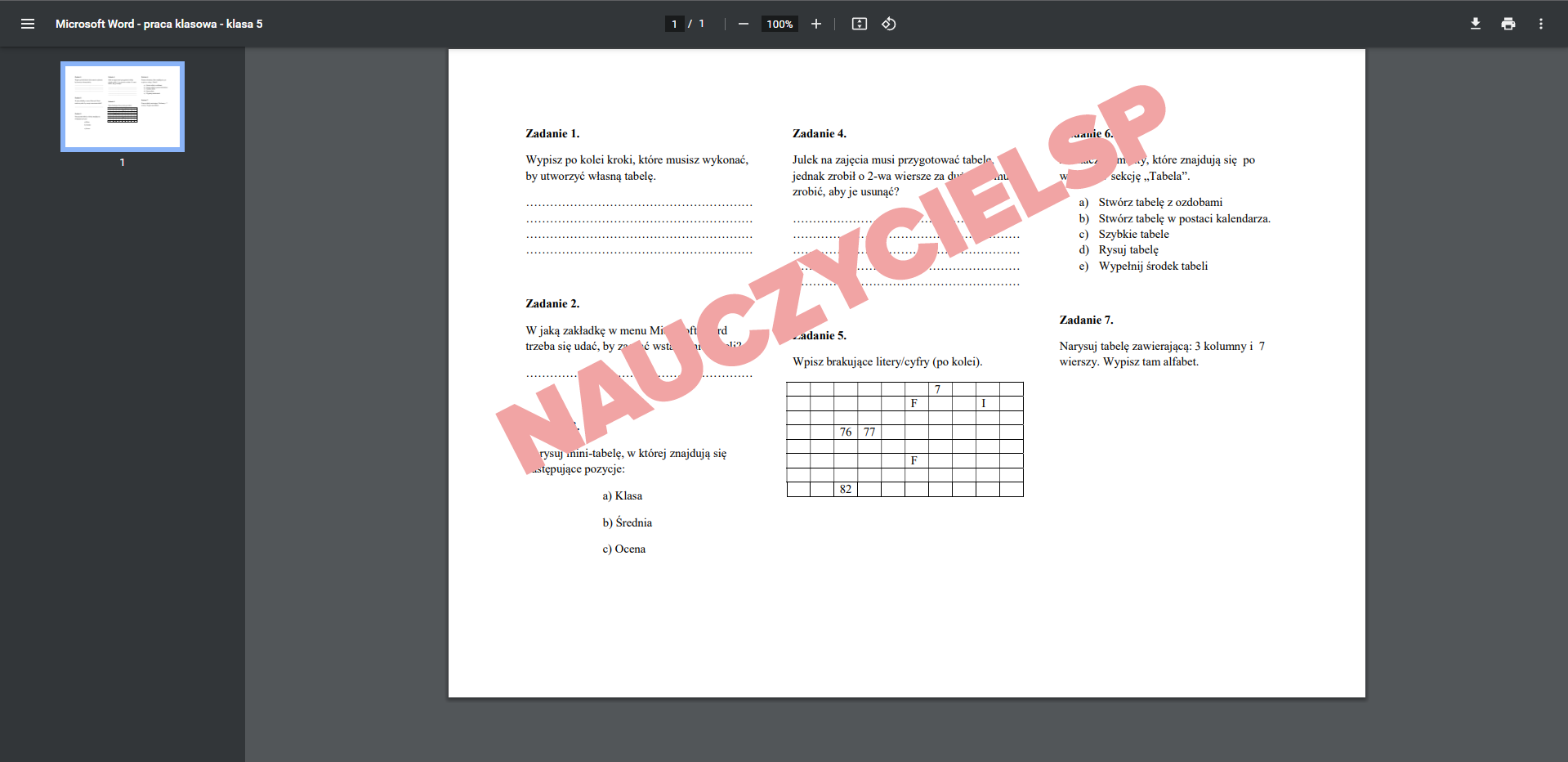Click the 'Zadanie 1.' heading
Image resolution: width=1568 pixels, height=762 pixels.
click(552, 133)
